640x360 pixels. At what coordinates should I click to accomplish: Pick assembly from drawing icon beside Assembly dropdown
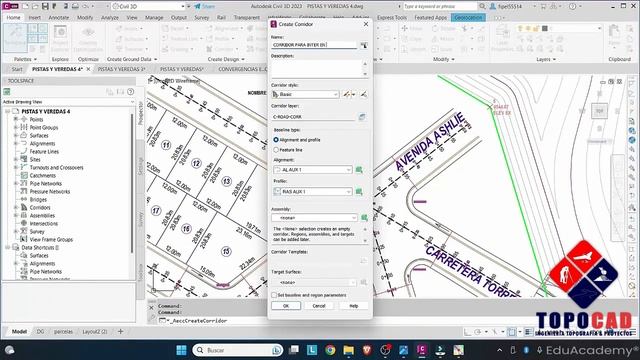(x=364, y=218)
